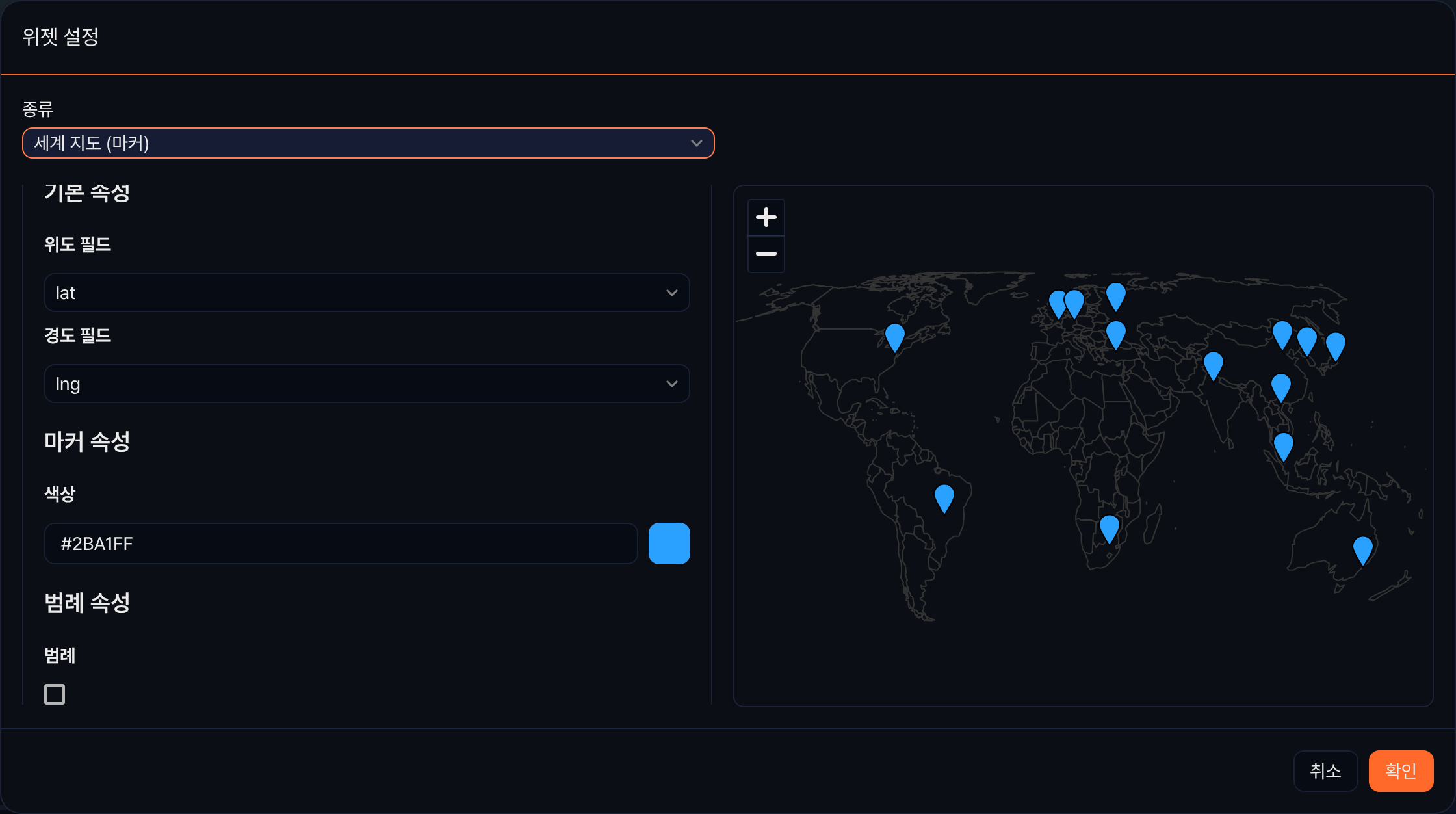Click the #2BA1FF color input field
This screenshot has width=1456, height=814.
(x=341, y=544)
